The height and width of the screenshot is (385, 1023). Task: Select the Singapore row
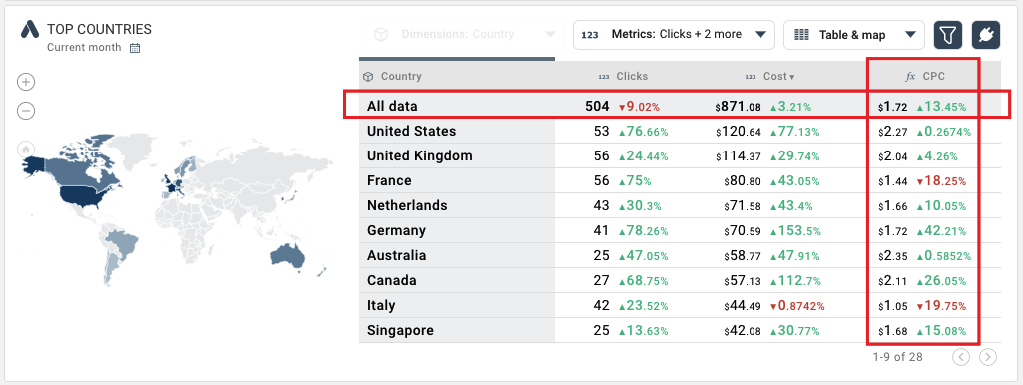(679, 330)
